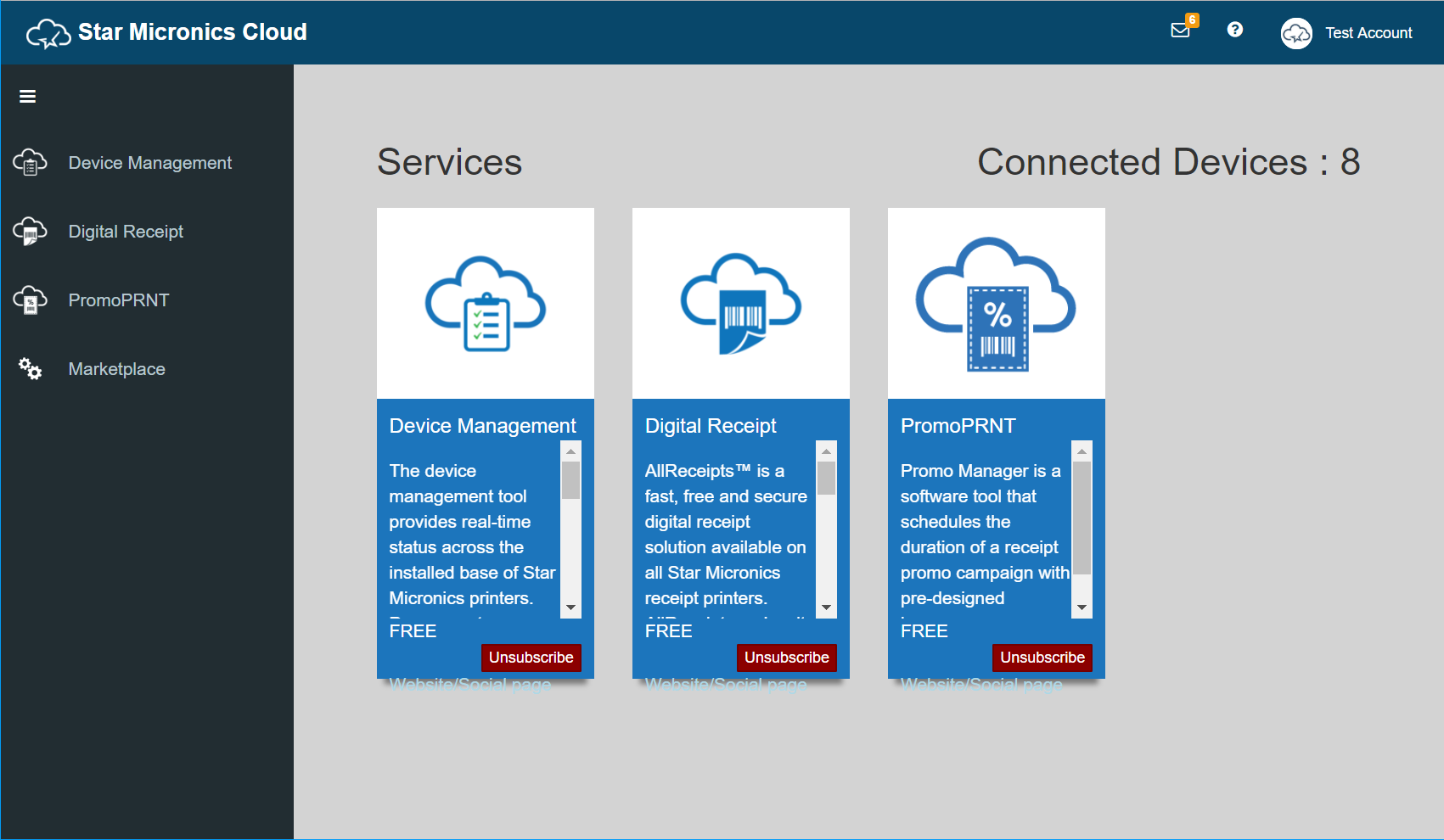Click FREE label on Digital Receipt card
This screenshot has height=840, width=1444.
(x=668, y=631)
